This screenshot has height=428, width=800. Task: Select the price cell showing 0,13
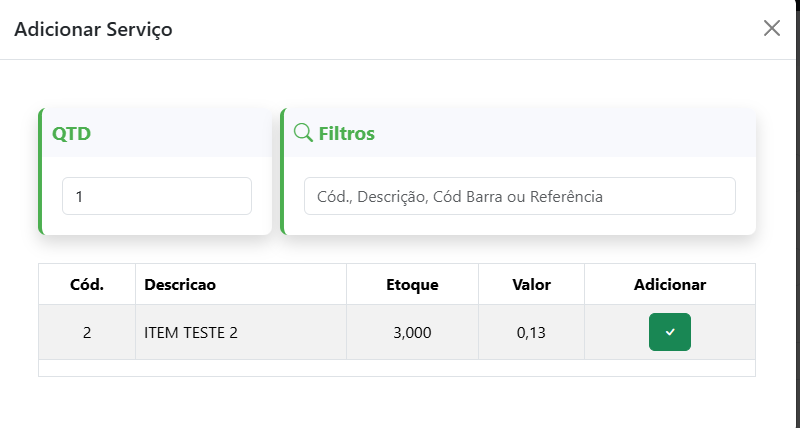[x=531, y=332]
